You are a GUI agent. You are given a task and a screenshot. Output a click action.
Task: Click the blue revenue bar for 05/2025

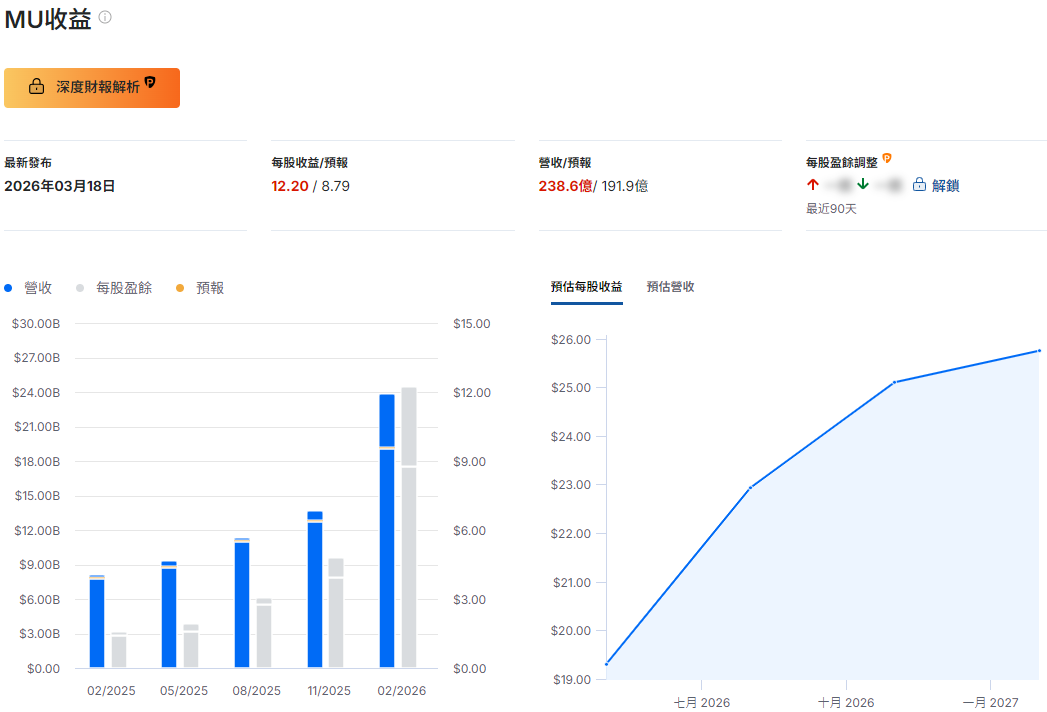pos(169,614)
